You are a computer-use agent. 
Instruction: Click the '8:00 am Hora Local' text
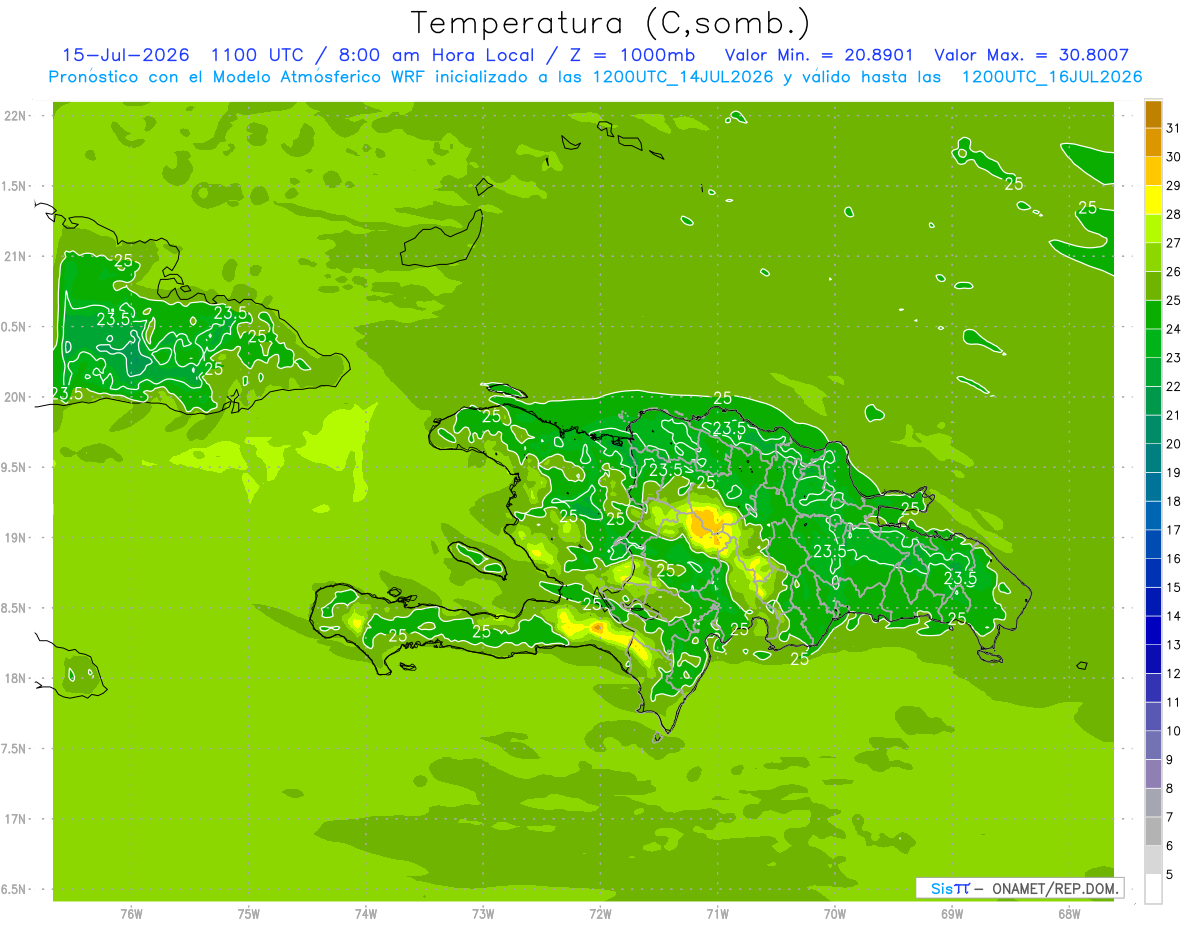(x=440, y=55)
